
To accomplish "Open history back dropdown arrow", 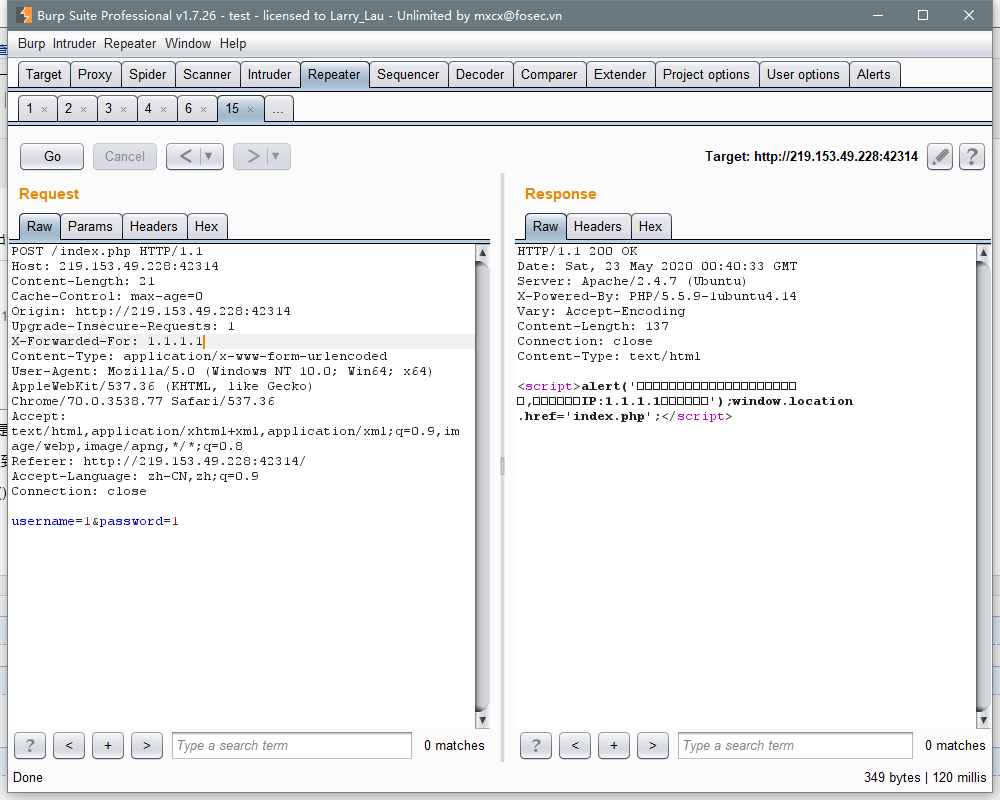I will point(209,156).
